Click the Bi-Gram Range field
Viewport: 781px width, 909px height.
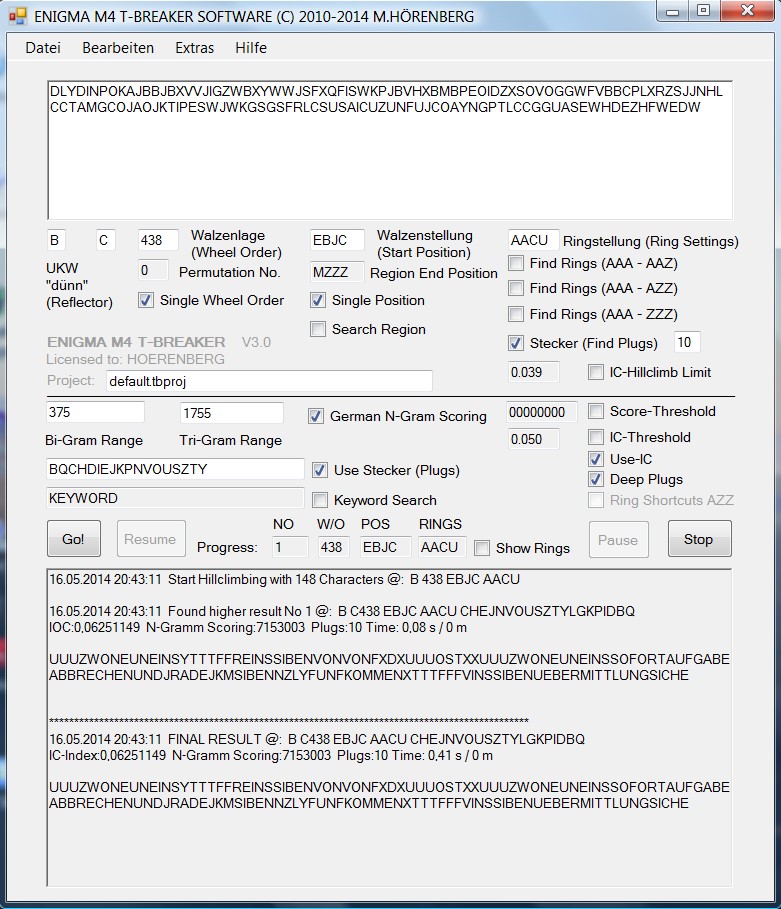pos(95,412)
